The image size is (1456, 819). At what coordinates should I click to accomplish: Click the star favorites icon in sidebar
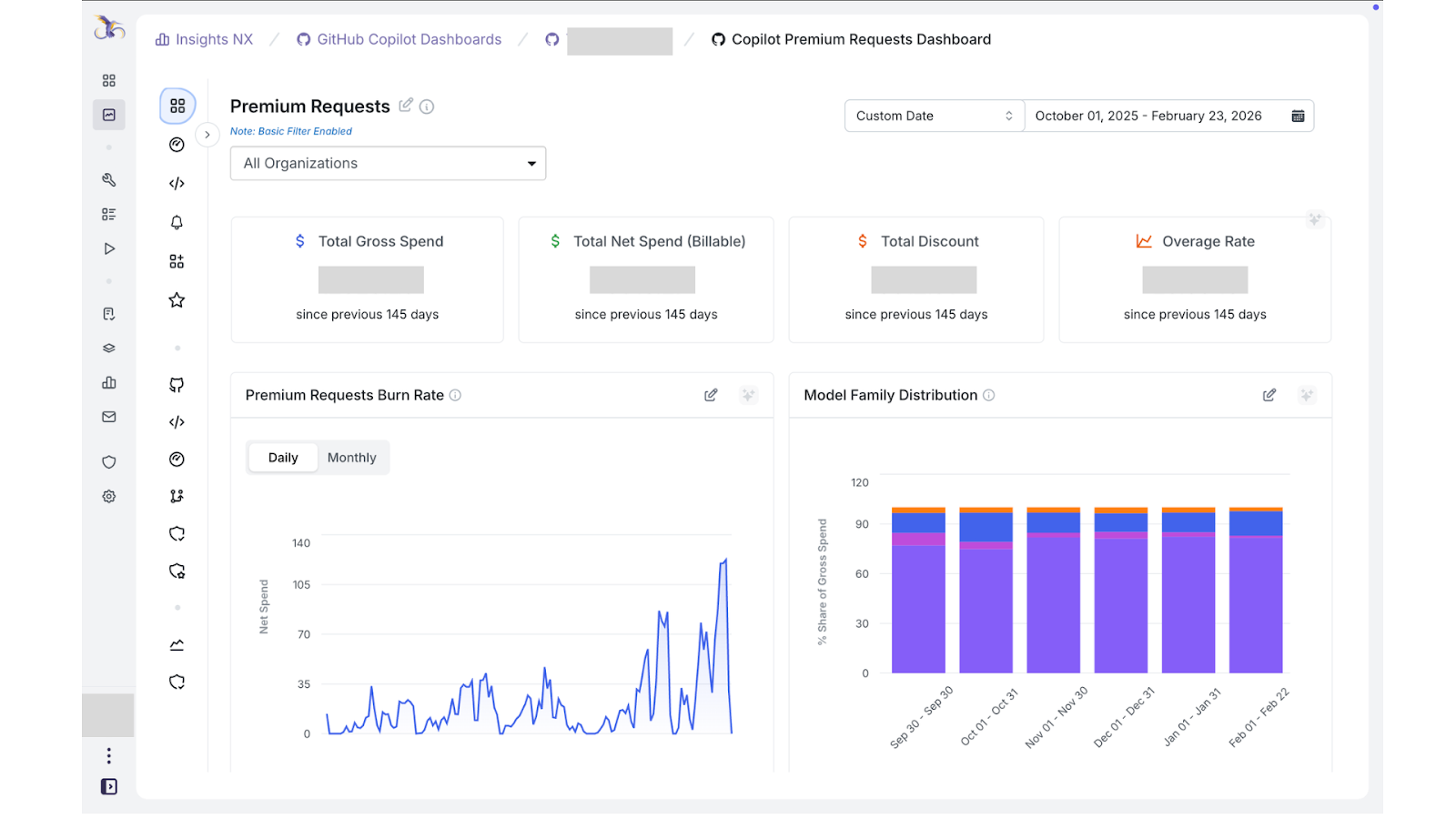(x=177, y=300)
